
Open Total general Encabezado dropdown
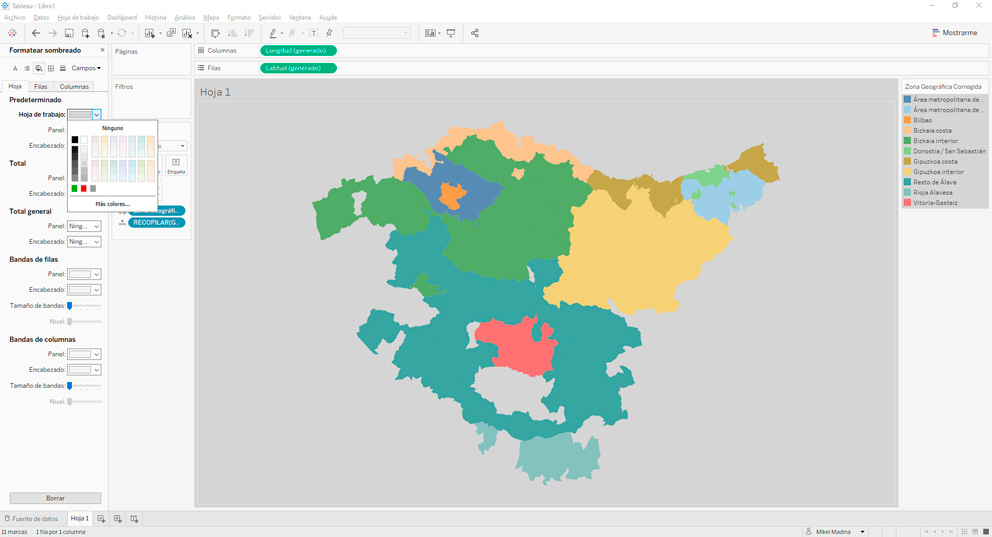click(x=84, y=242)
